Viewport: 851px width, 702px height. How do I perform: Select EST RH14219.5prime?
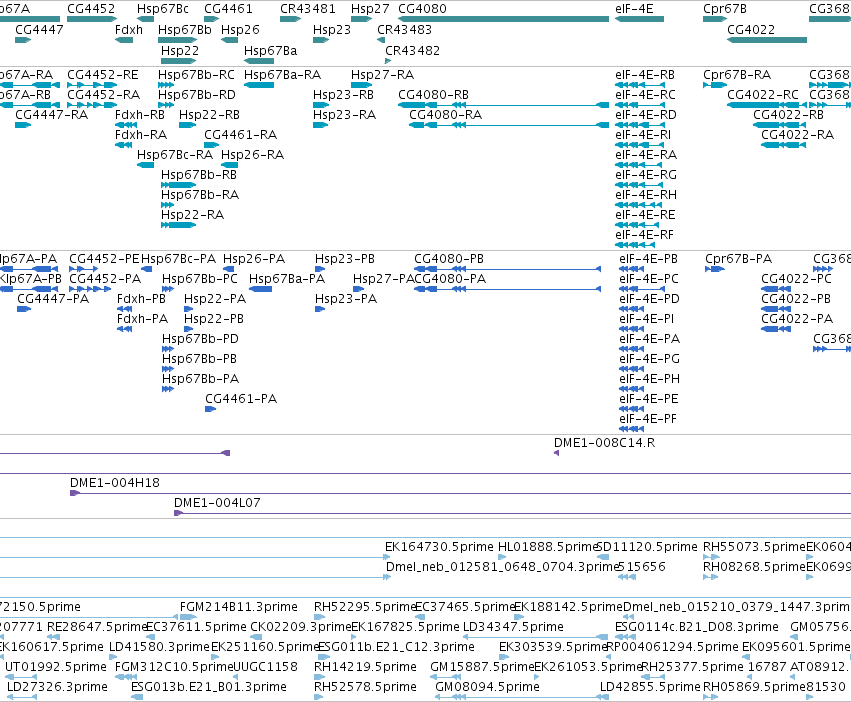365,666
